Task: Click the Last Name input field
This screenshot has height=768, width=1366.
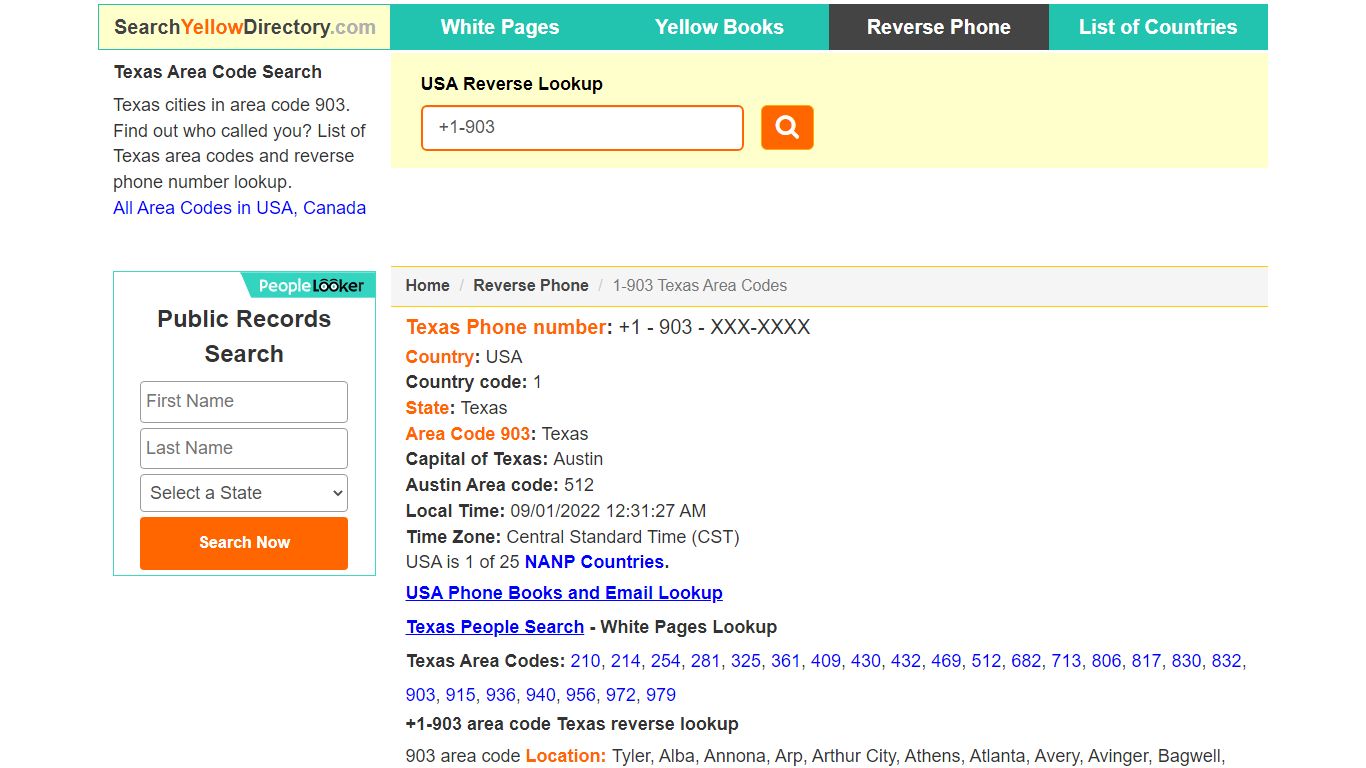Action: coord(244,448)
